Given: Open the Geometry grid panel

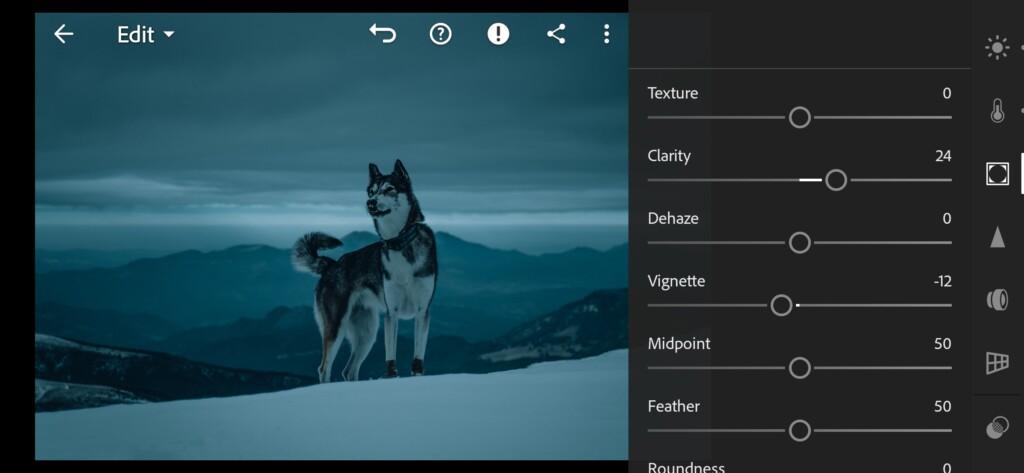Looking at the screenshot, I should click(997, 363).
